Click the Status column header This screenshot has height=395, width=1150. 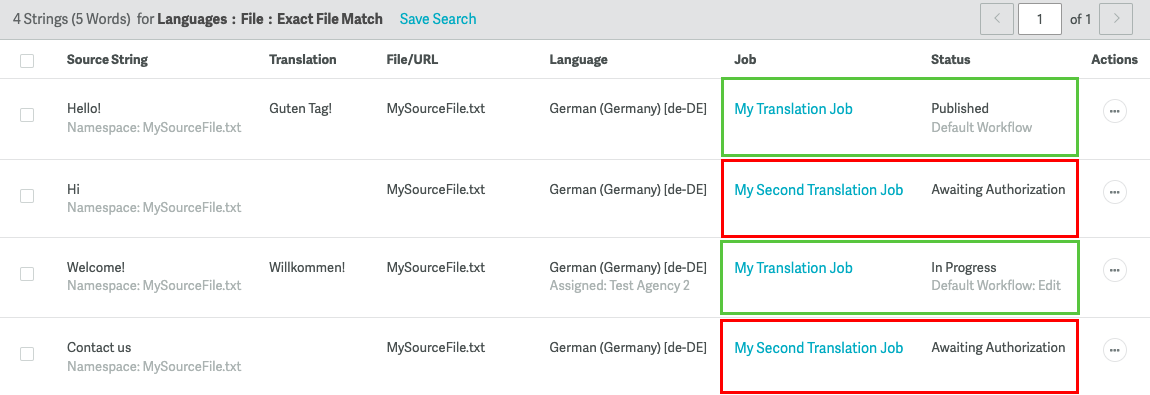[951, 60]
